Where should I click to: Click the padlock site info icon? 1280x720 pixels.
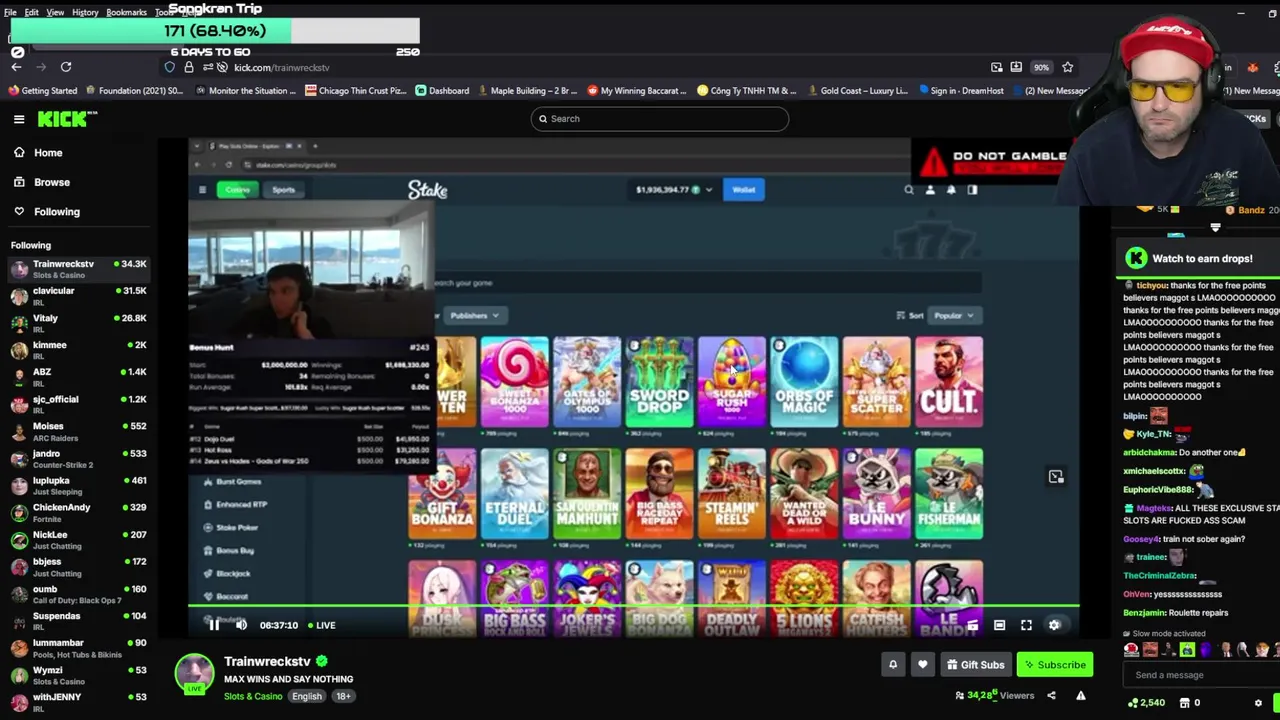pyautogui.click(x=189, y=67)
